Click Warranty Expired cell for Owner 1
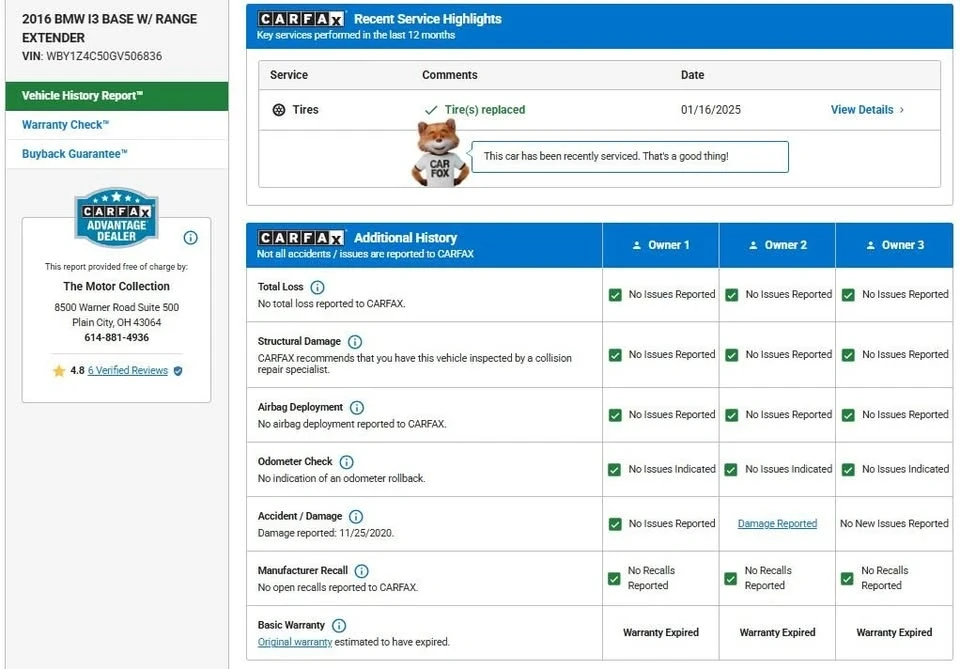The image size is (960, 669). click(x=661, y=633)
